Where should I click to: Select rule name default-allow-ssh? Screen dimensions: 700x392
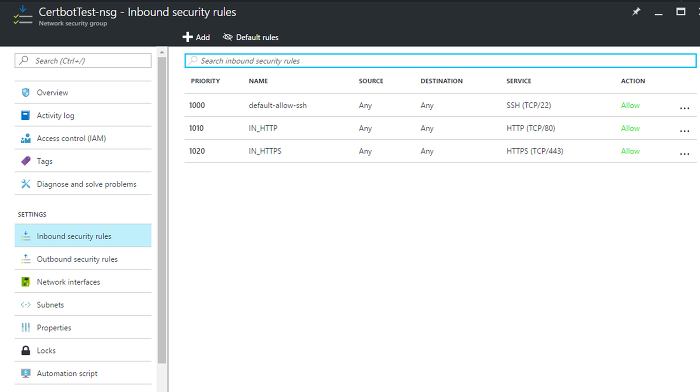pos(278,105)
